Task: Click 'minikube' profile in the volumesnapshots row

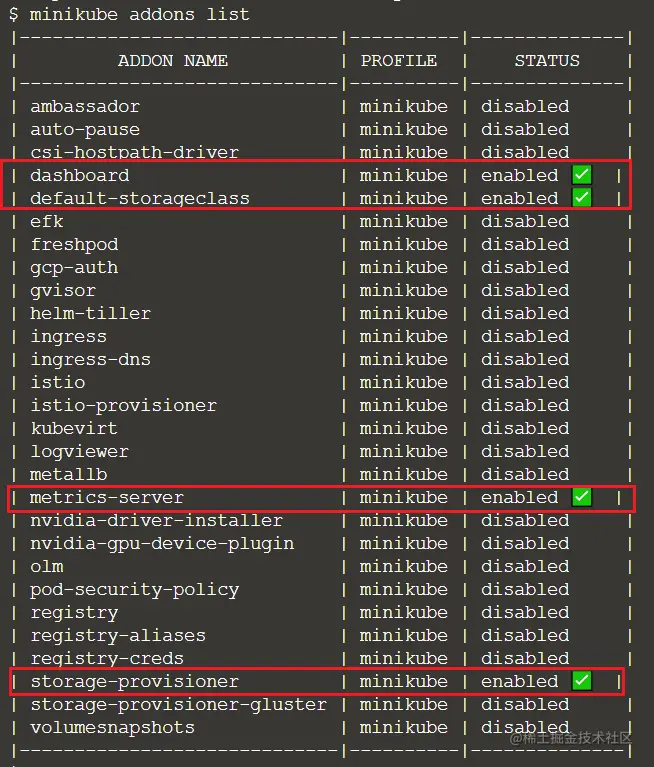Action: [x=404, y=727]
